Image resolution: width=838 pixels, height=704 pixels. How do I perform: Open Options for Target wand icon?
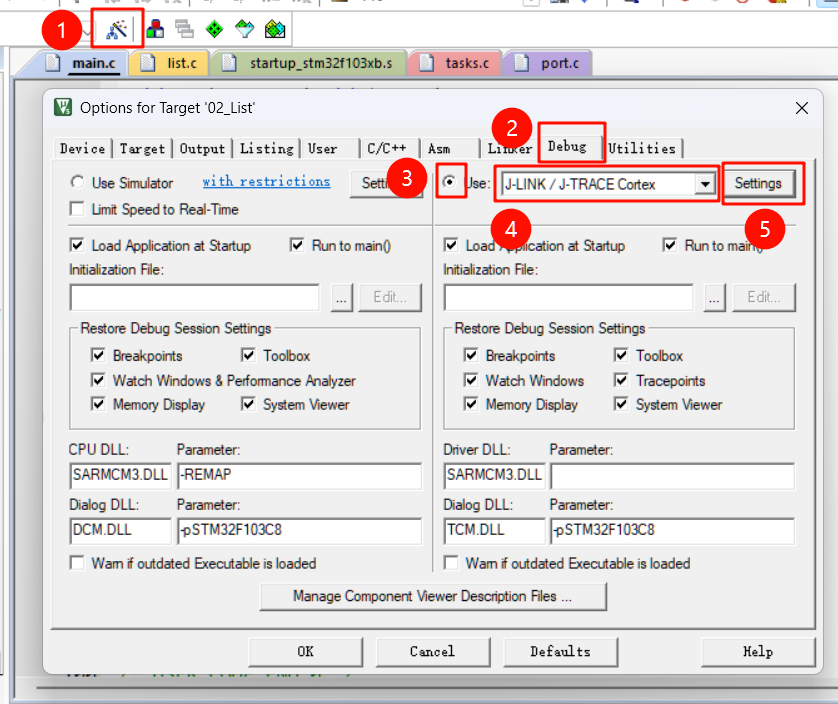(117, 29)
